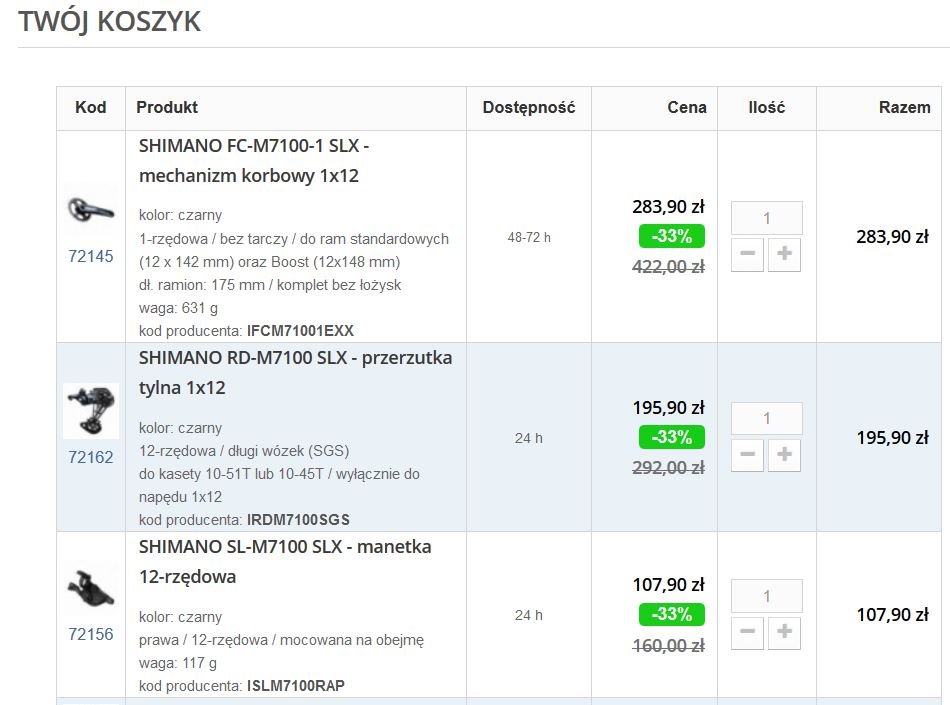Click the Kod column header

(x=91, y=107)
